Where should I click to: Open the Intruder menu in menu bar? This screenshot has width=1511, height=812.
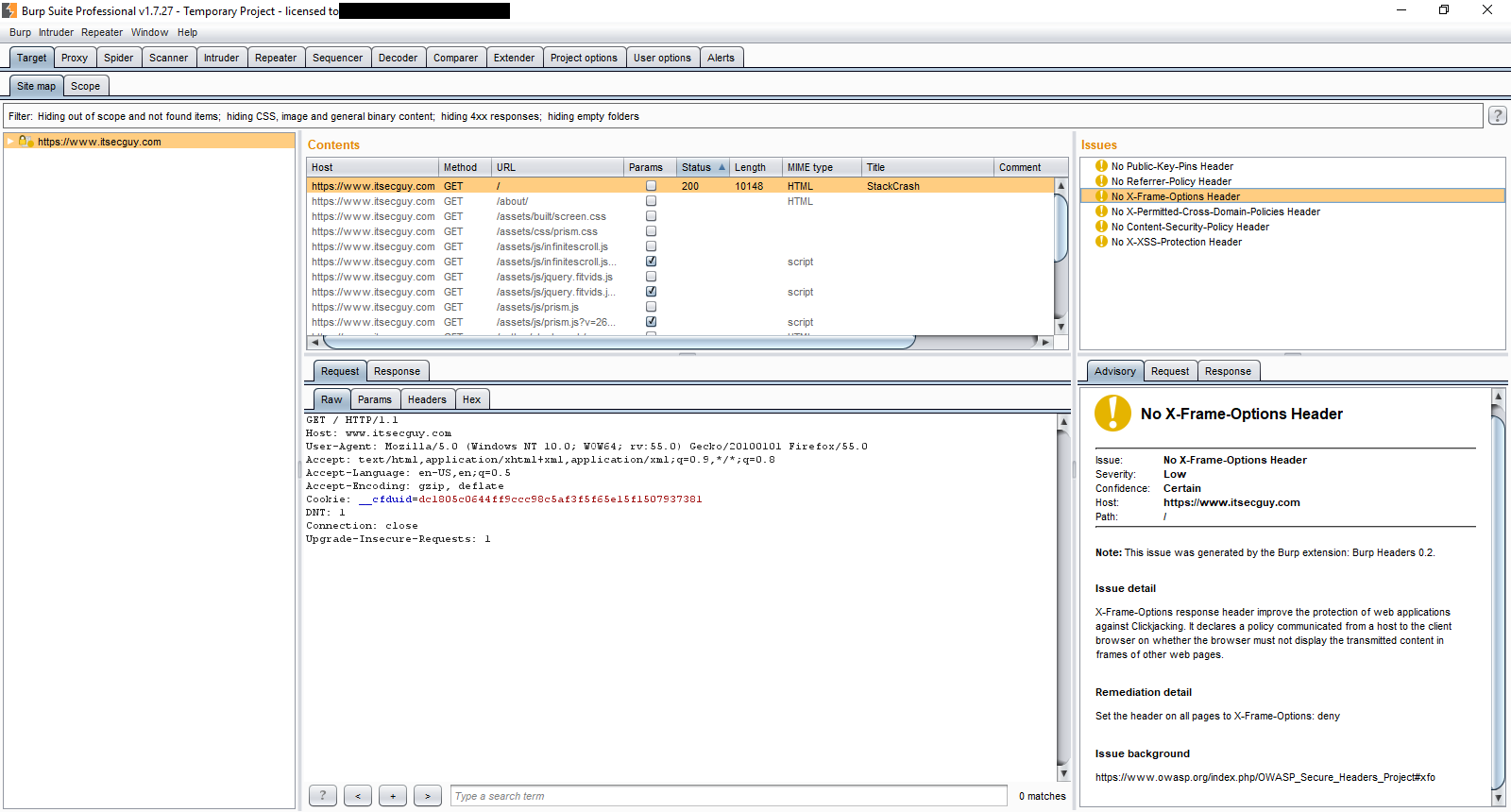click(x=56, y=32)
